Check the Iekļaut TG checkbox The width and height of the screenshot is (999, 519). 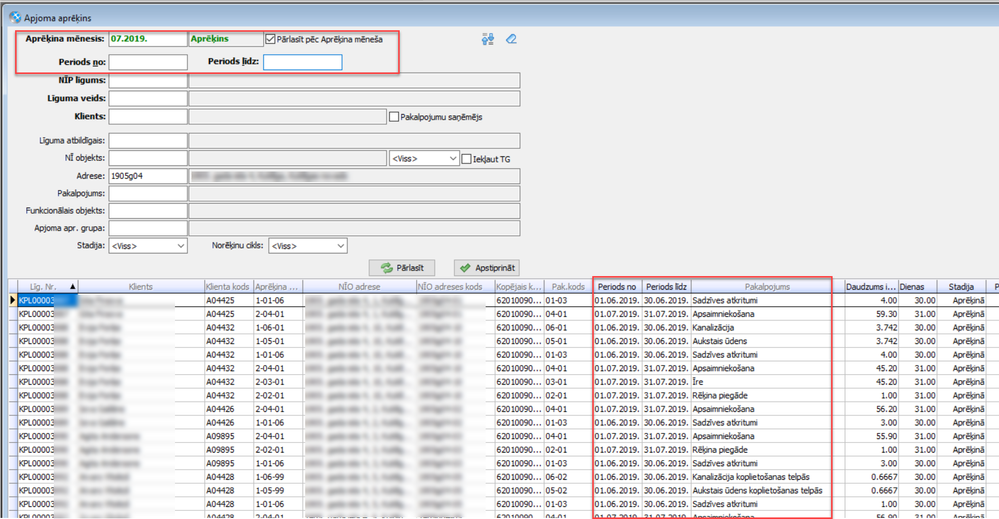point(466,159)
